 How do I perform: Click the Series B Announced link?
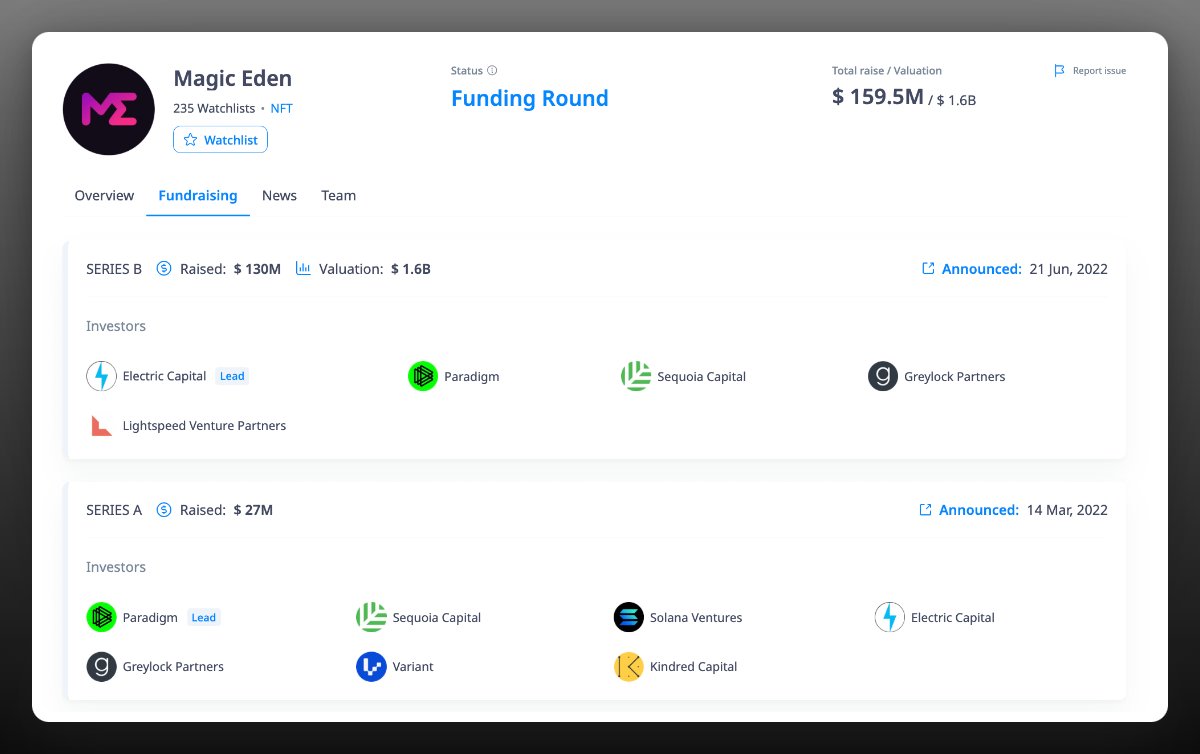point(982,269)
